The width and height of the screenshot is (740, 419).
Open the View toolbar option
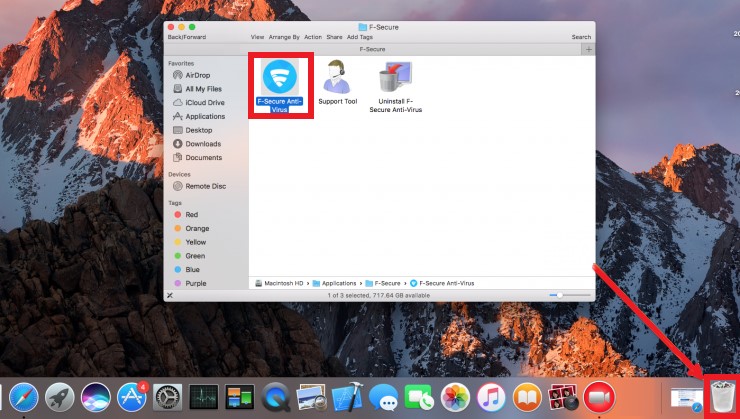click(257, 37)
